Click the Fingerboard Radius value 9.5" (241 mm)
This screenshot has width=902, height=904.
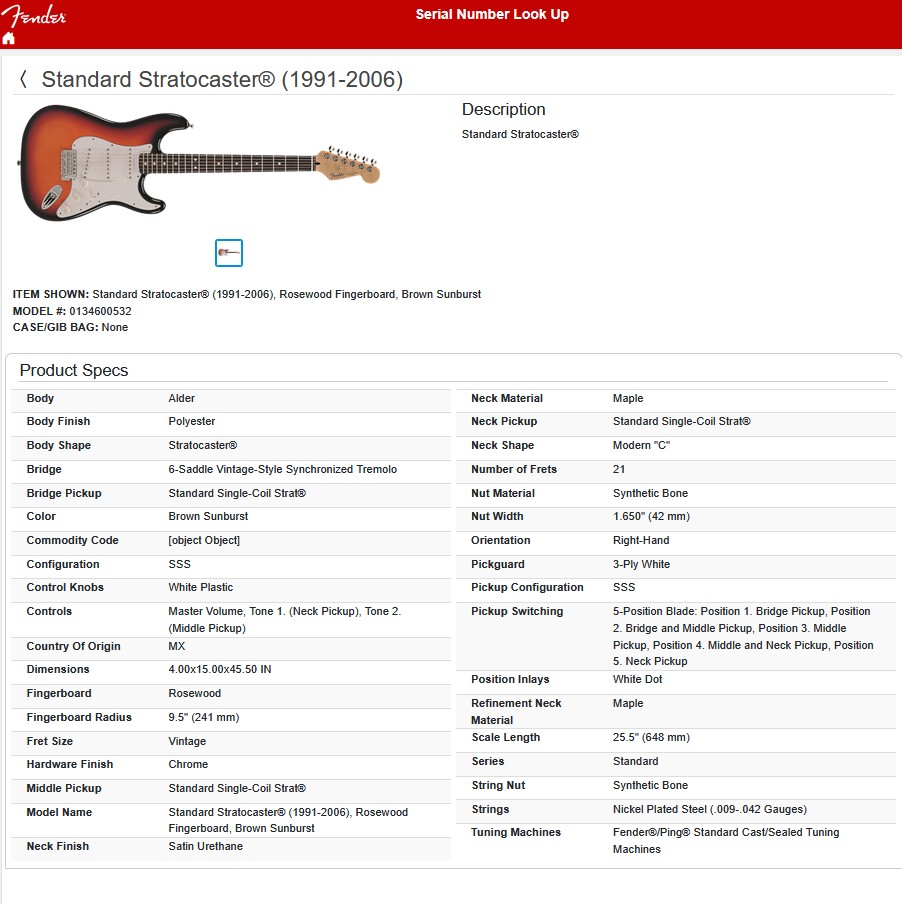point(203,717)
